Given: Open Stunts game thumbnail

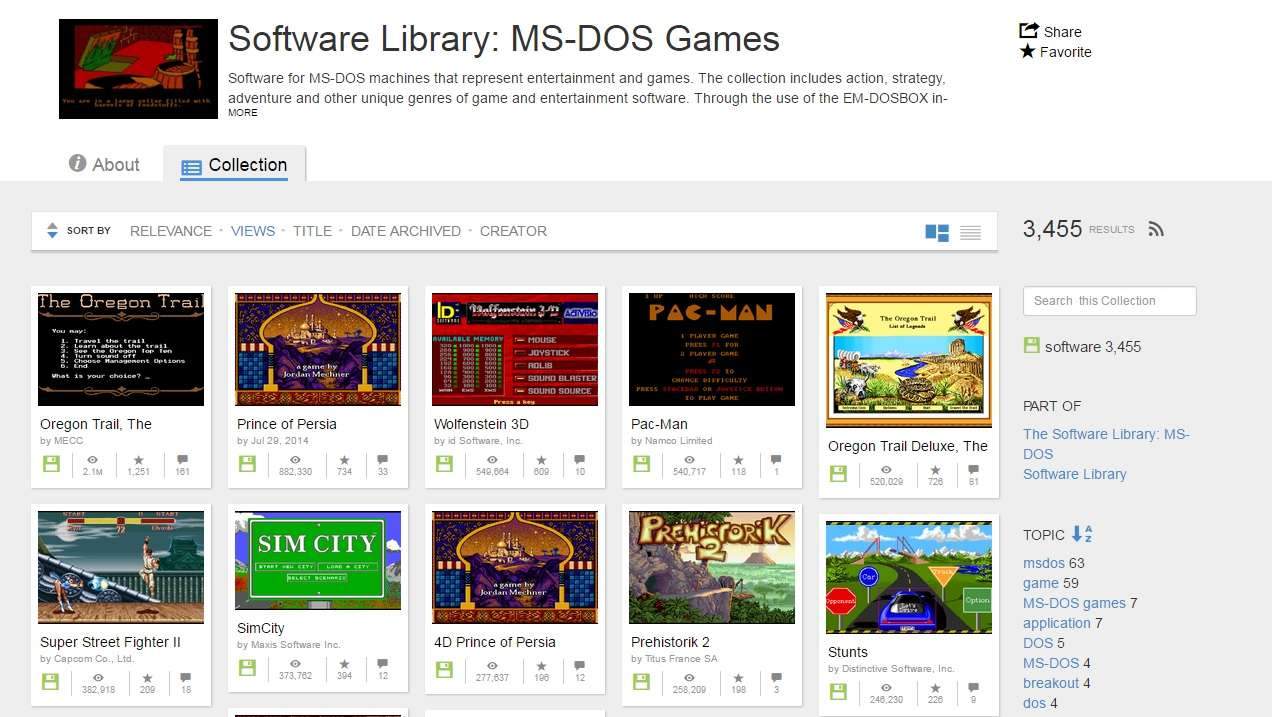Looking at the screenshot, I should coord(909,577).
